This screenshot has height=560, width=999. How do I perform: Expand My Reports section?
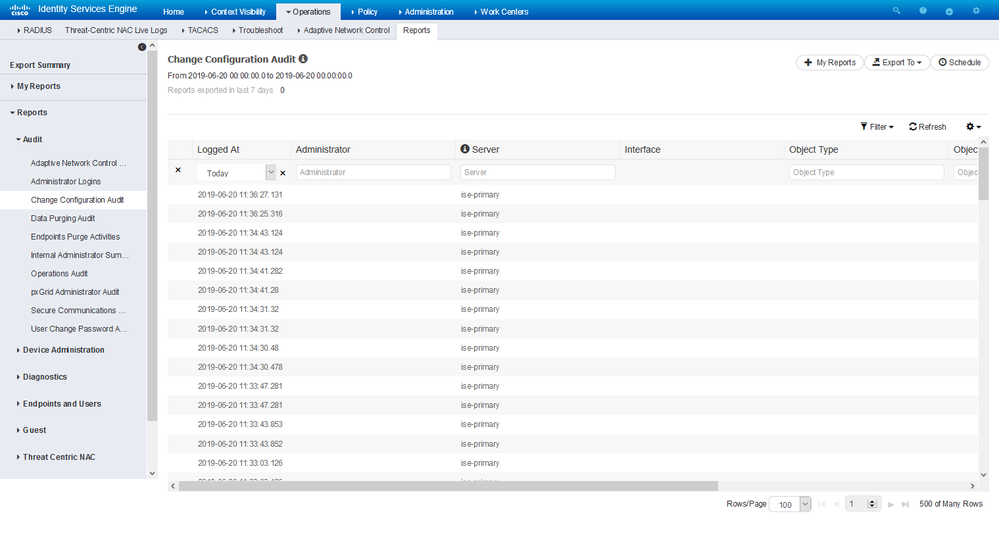(x=36, y=86)
